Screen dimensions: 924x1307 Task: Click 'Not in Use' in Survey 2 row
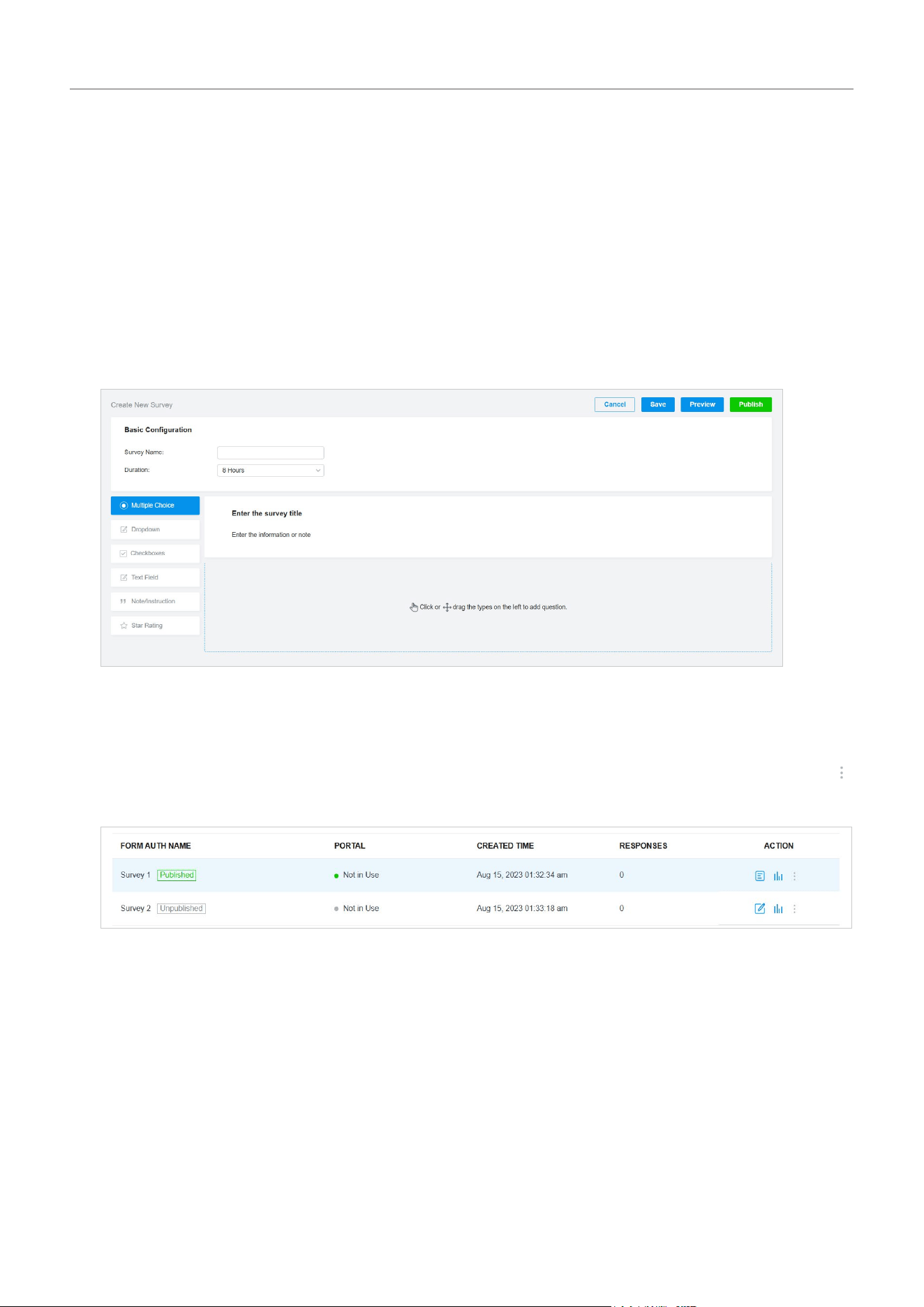[361, 908]
